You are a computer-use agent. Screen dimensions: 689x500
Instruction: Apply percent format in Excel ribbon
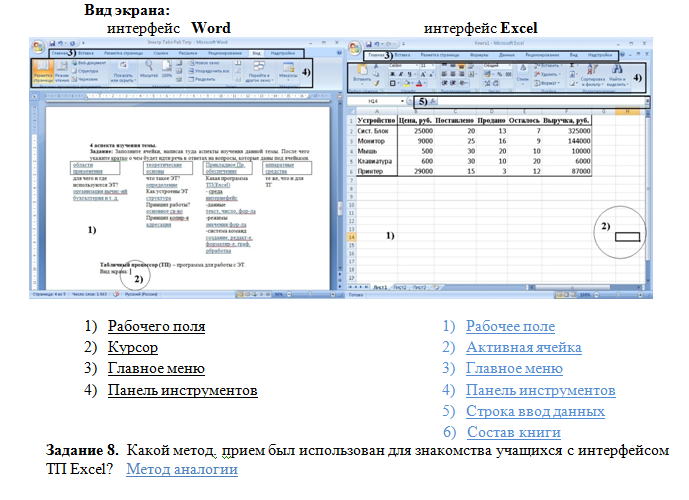tap(499, 74)
